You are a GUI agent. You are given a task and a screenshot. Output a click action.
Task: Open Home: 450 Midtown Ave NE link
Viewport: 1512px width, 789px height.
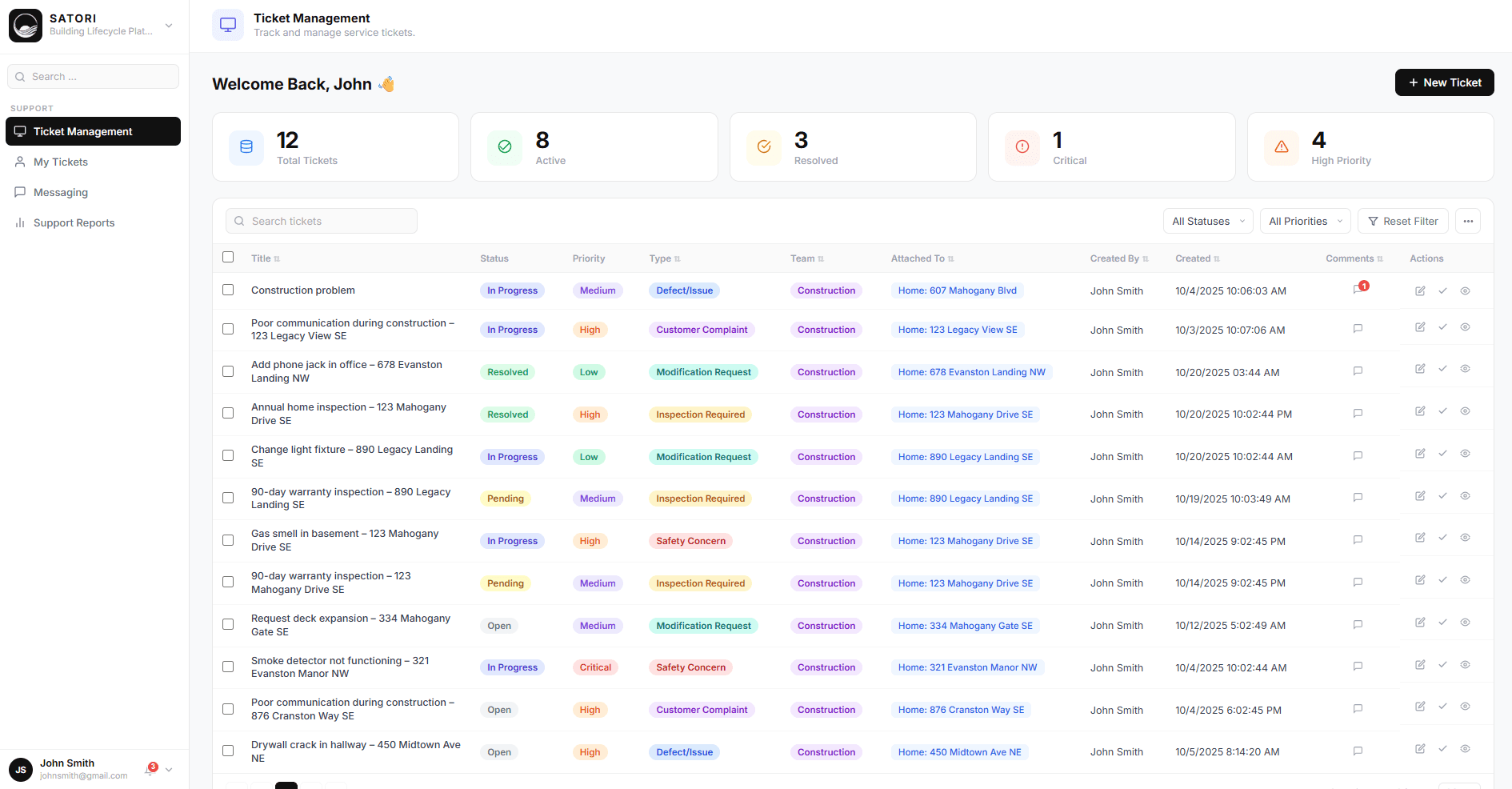(959, 752)
